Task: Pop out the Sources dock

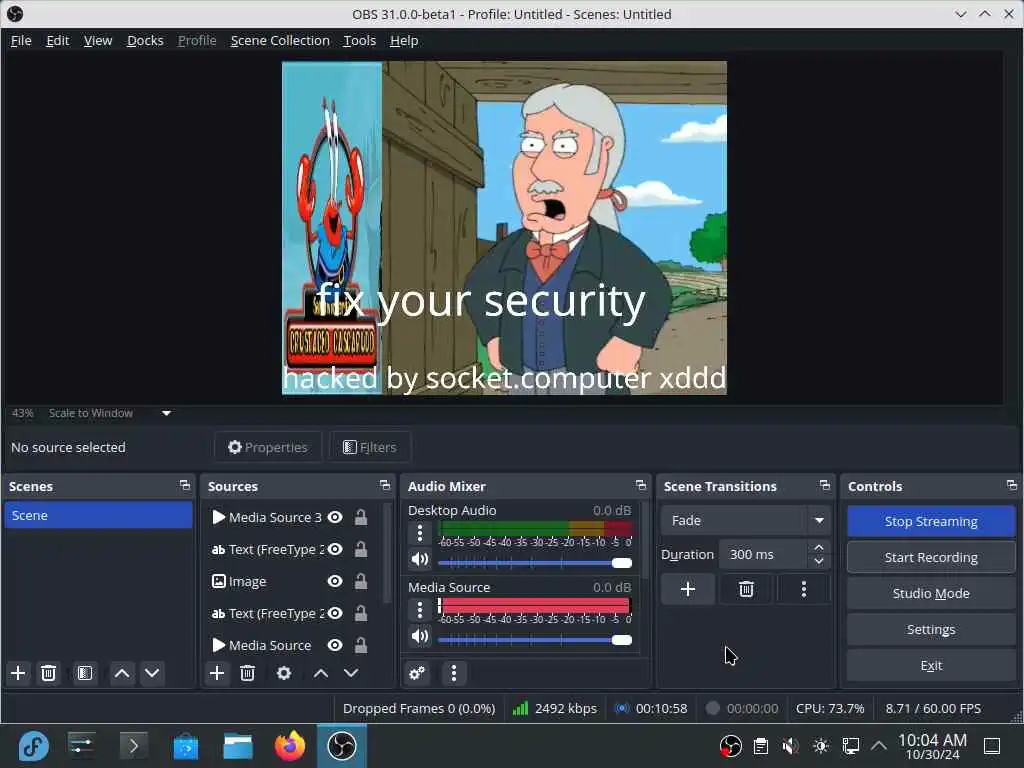Action: click(385, 485)
